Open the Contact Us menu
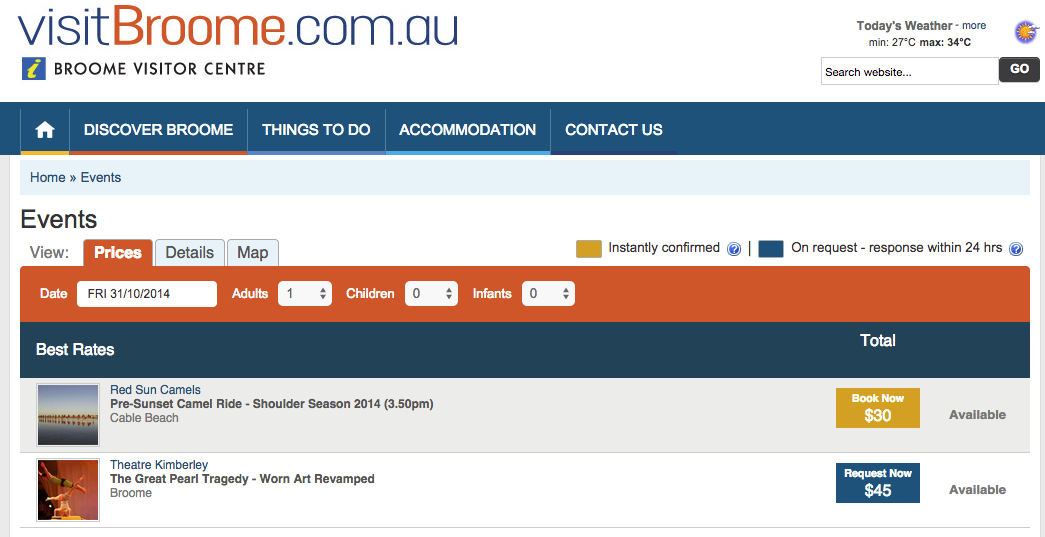 [614, 130]
